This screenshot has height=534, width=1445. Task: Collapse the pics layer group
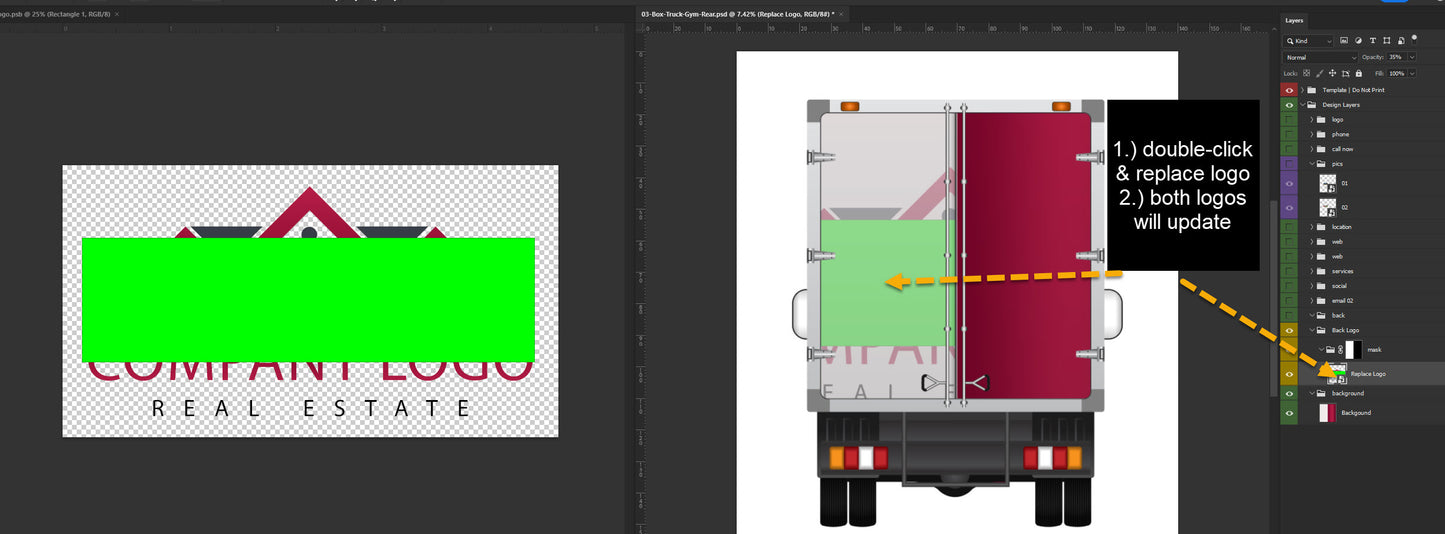1311,163
